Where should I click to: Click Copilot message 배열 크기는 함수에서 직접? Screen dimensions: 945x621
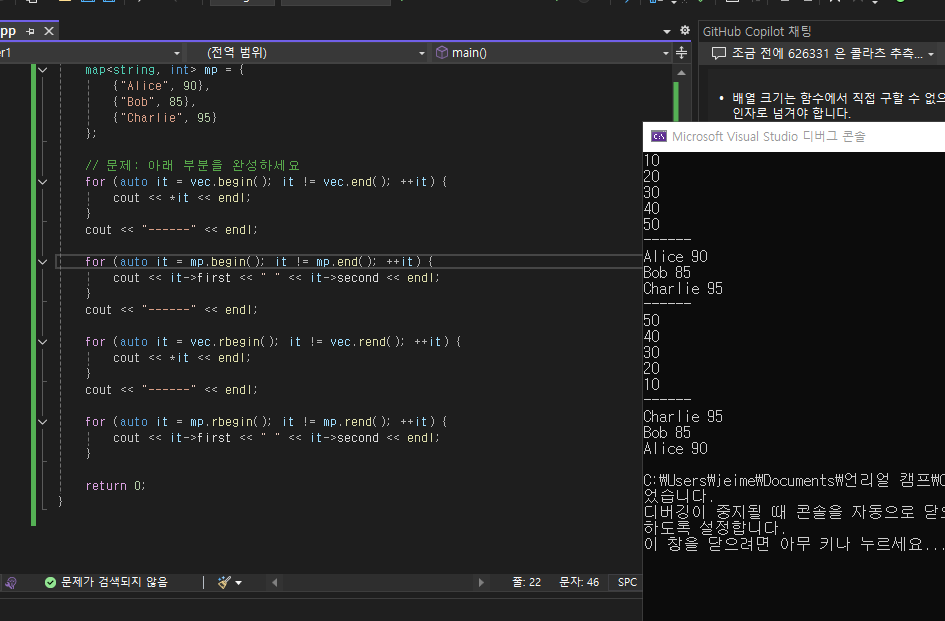click(838, 98)
